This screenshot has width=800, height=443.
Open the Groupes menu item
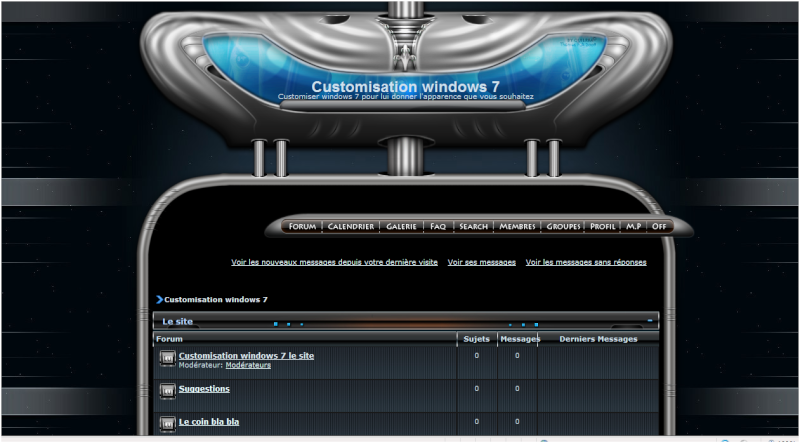(x=563, y=226)
